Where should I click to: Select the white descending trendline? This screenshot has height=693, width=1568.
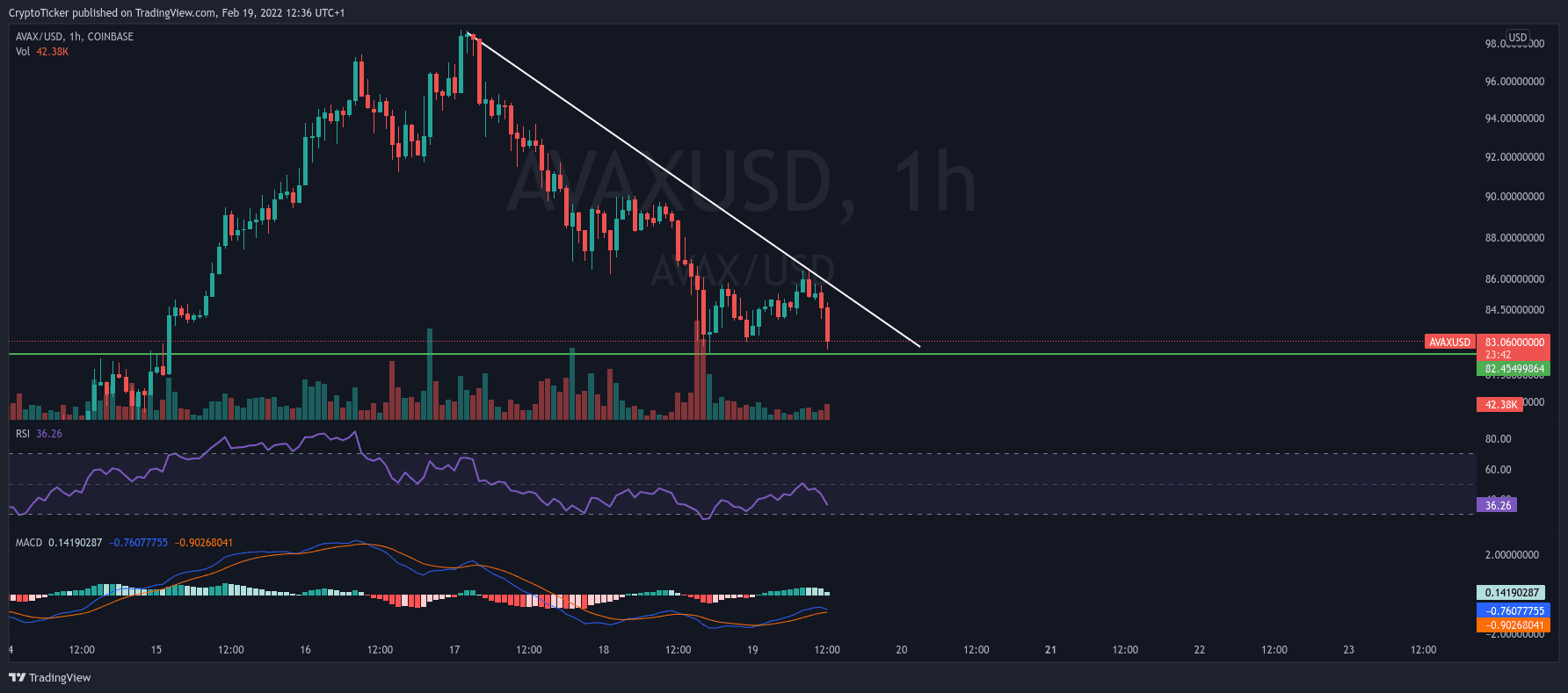tap(694, 190)
